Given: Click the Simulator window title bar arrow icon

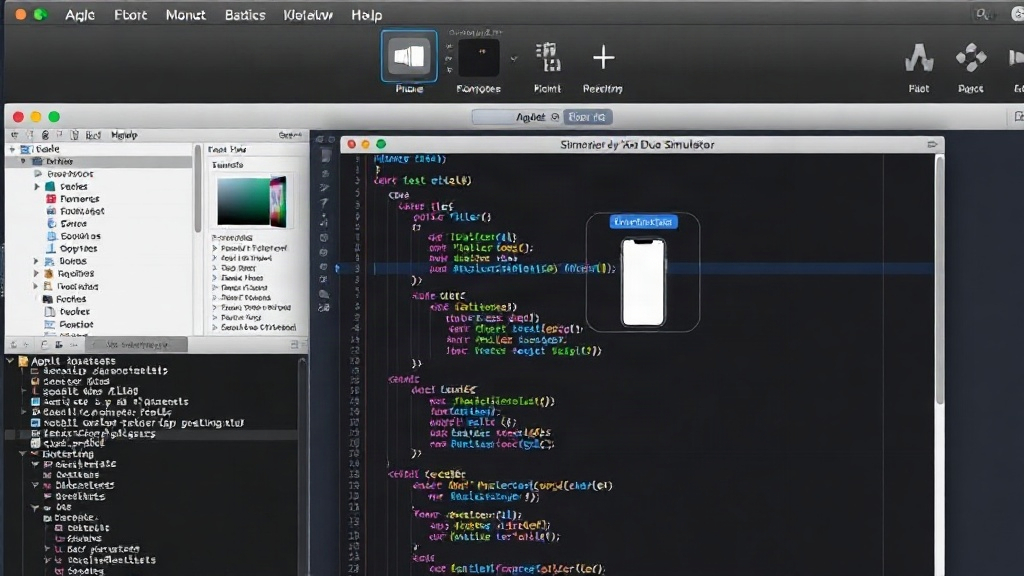Looking at the screenshot, I should coord(932,144).
